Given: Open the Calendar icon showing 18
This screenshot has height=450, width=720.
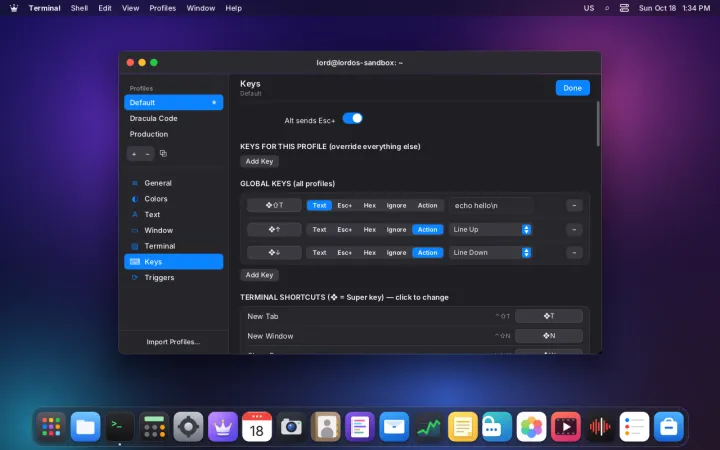Looking at the screenshot, I should [257, 427].
